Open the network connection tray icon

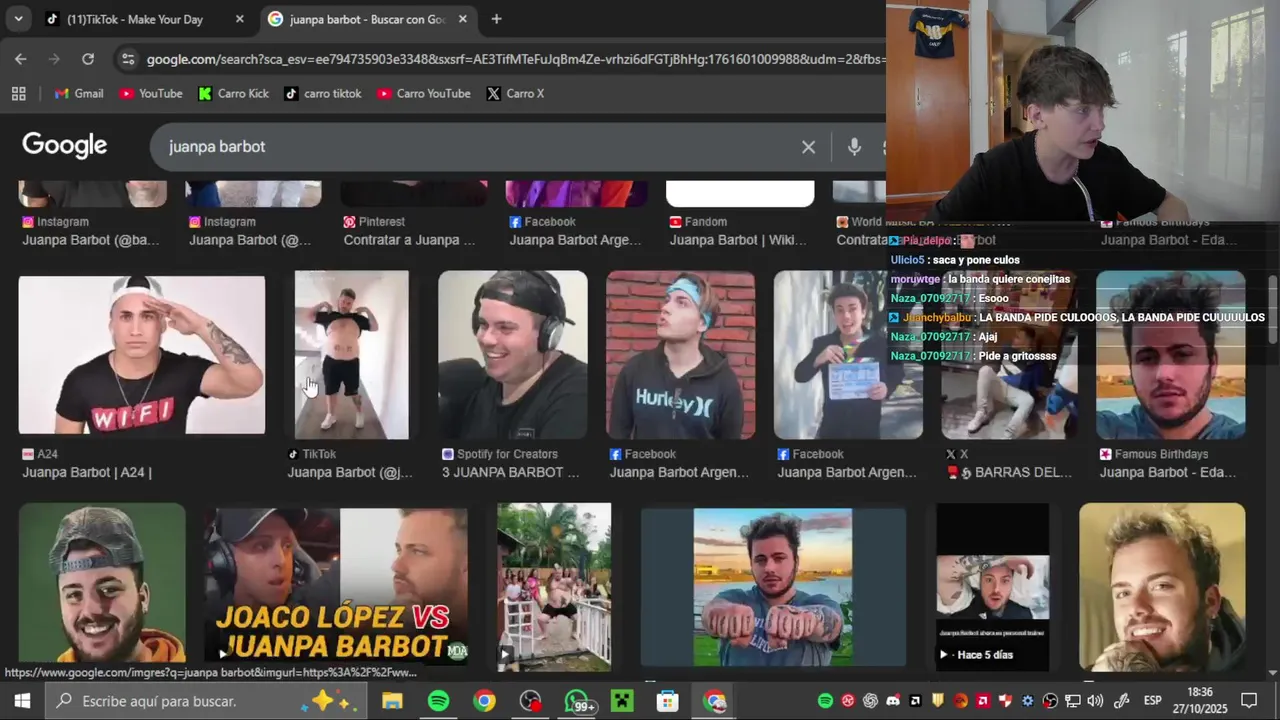[x=1073, y=701]
